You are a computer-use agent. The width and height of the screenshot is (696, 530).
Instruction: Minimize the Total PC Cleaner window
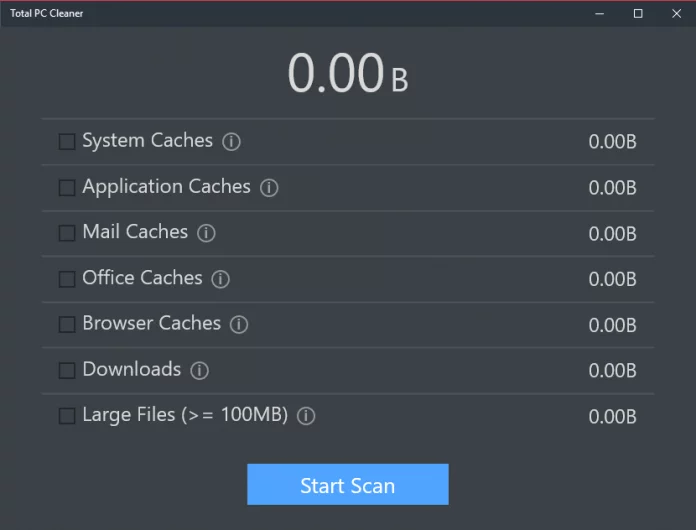click(600, 13)
